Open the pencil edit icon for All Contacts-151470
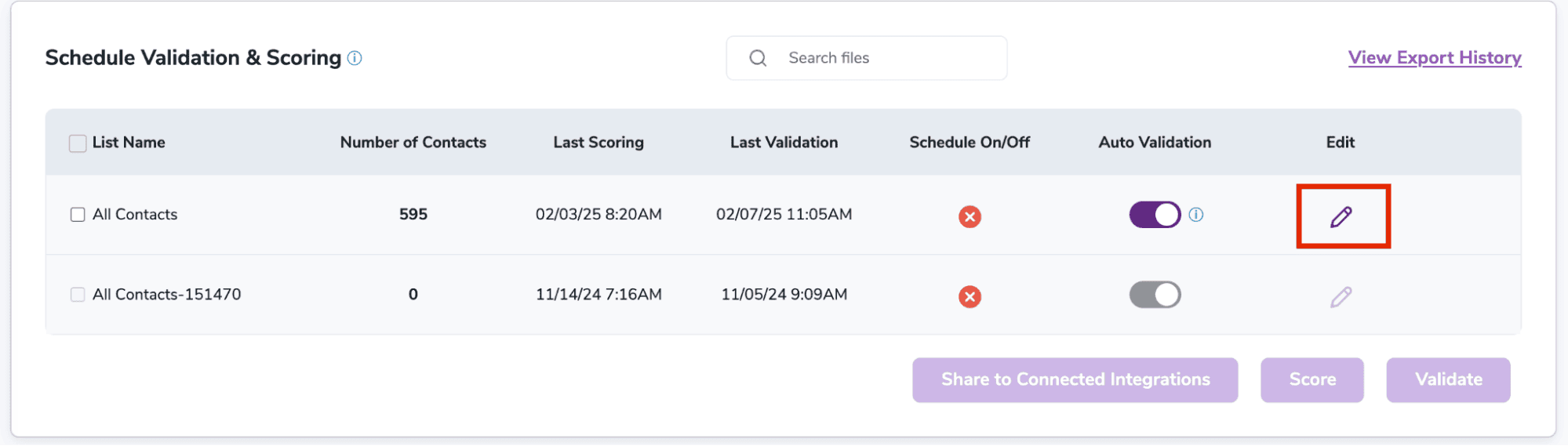Image resolution: width=1568 pixels, height=446 pixels. [1341, 296]
